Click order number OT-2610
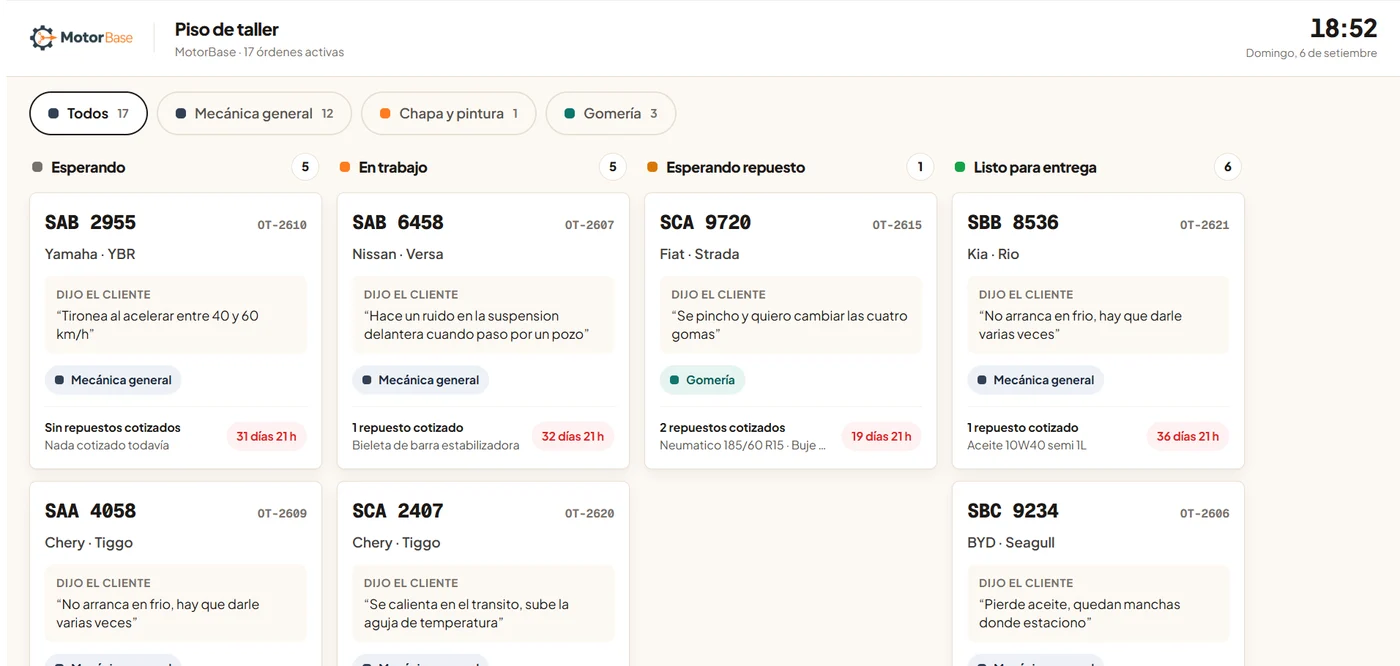This screenshot has height=666, width=1400. [282, 225]
